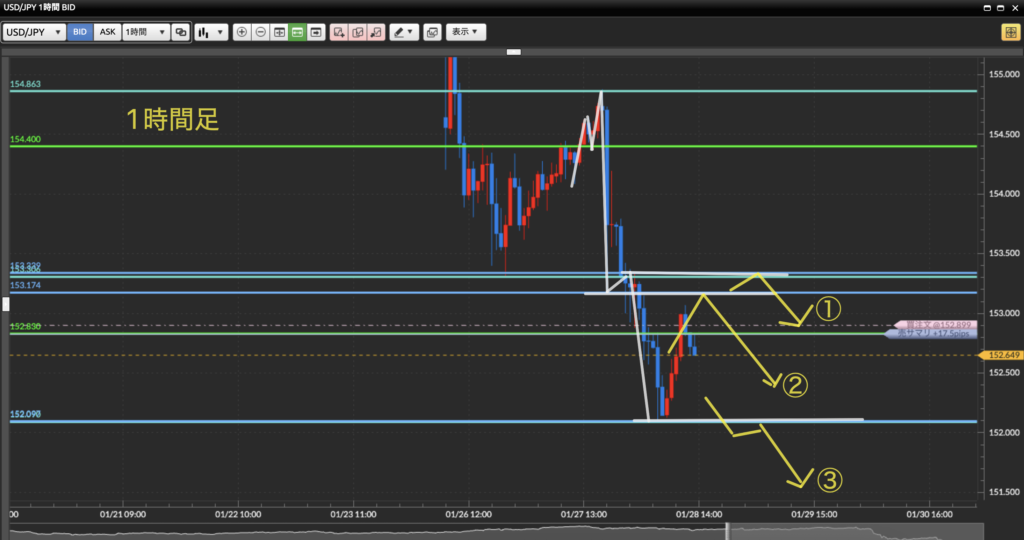Switch the price display to ASK
Viewport: 1024px width, 540px height.
(107, 32)
